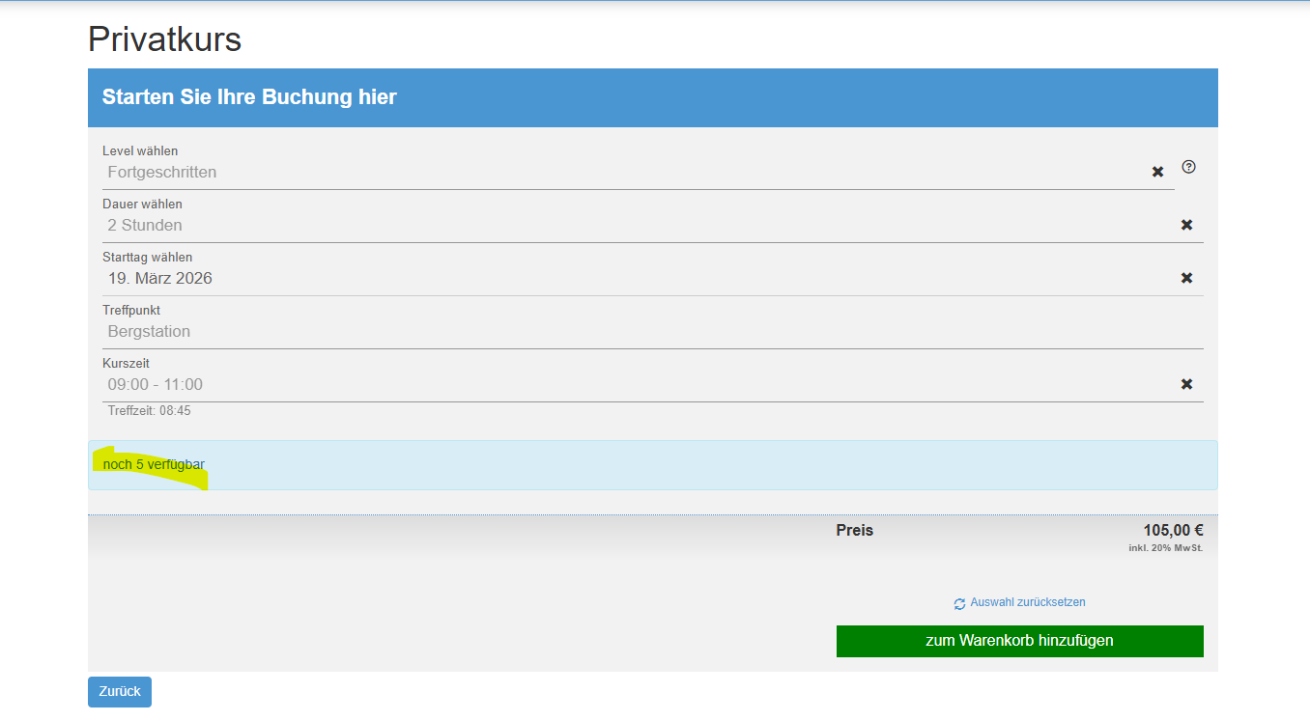Clear the Dauer wählen selection
Viewport: 1310px width, 720px height.
(x=1187, y=225)
